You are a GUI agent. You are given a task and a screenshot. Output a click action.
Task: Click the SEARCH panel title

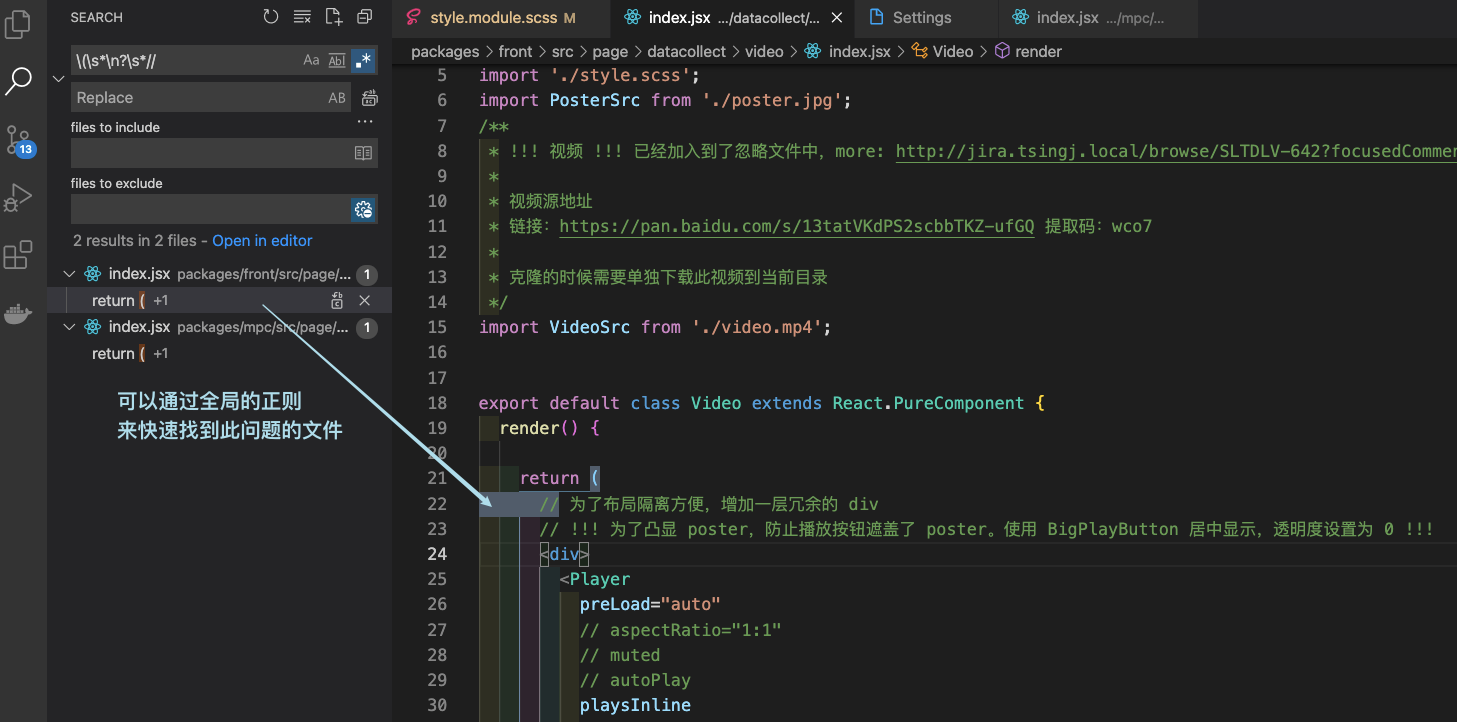(97, 17)
